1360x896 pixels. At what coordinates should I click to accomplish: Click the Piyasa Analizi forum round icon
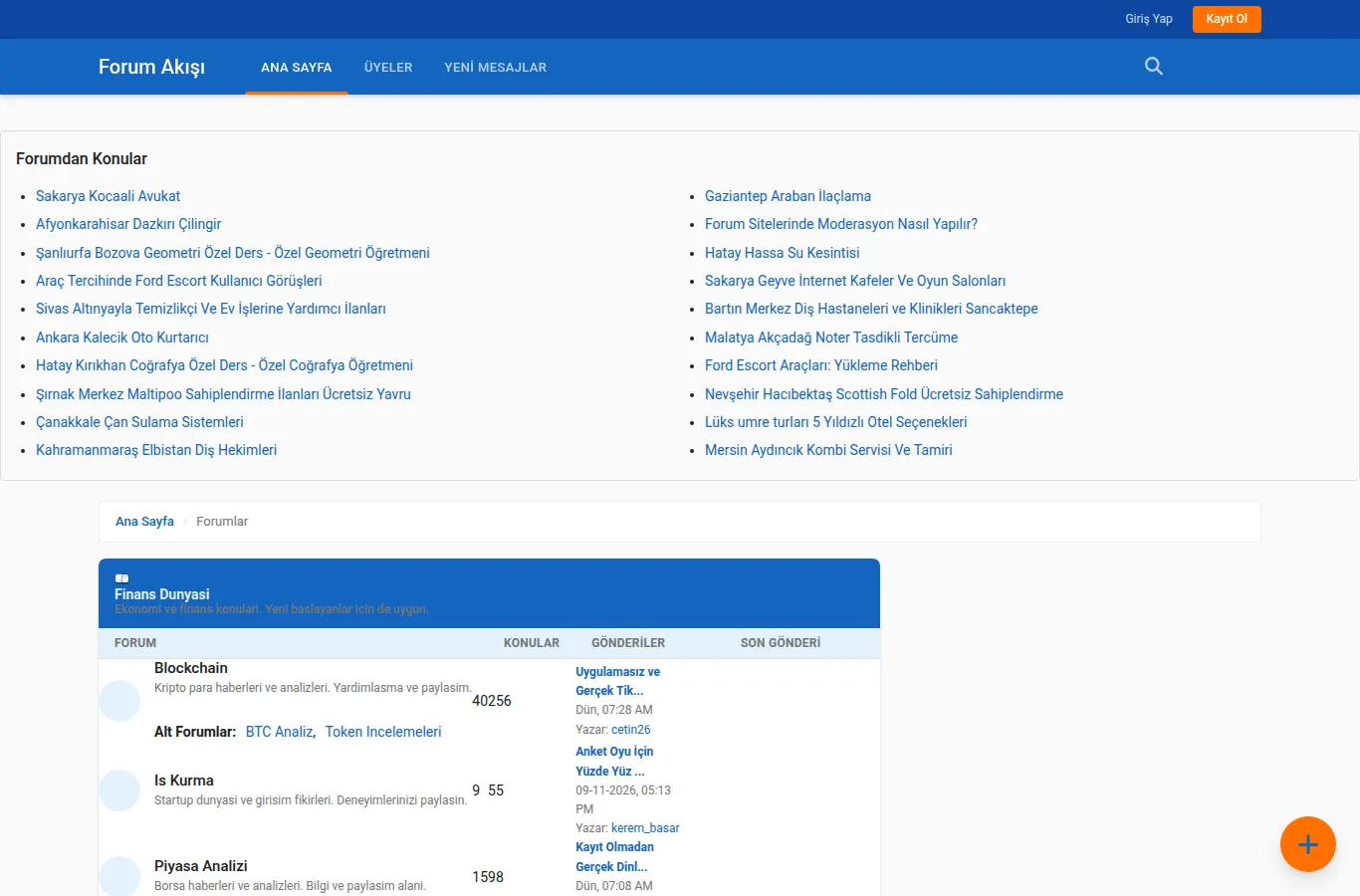(x=119, y=876)
